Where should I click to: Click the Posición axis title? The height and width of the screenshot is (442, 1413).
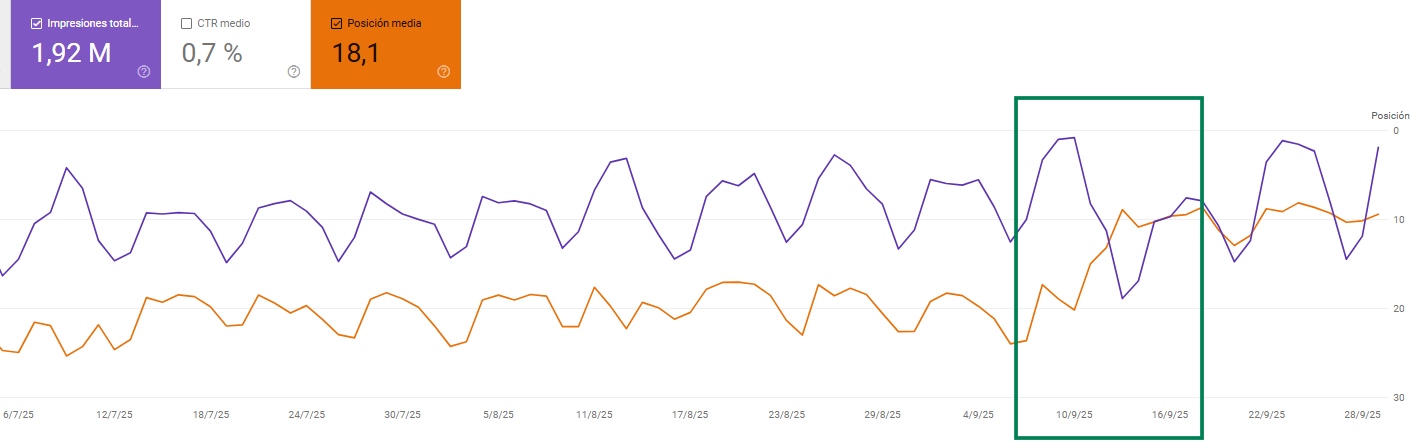[x=1389, y=116]
